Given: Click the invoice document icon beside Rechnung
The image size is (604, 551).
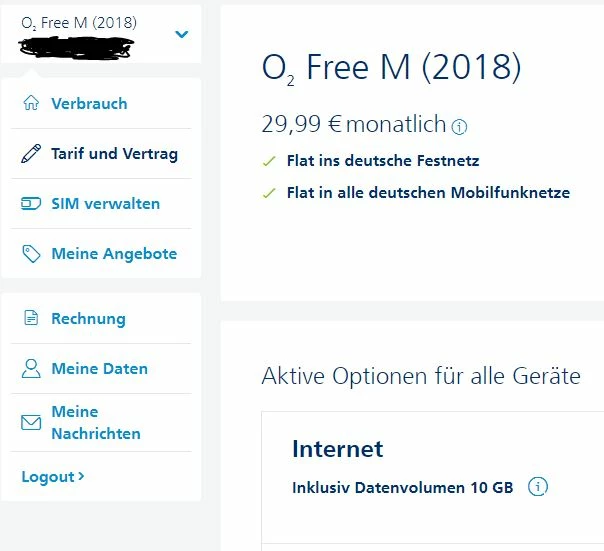Looking at the screenshot, I should [x=31, y=319].
